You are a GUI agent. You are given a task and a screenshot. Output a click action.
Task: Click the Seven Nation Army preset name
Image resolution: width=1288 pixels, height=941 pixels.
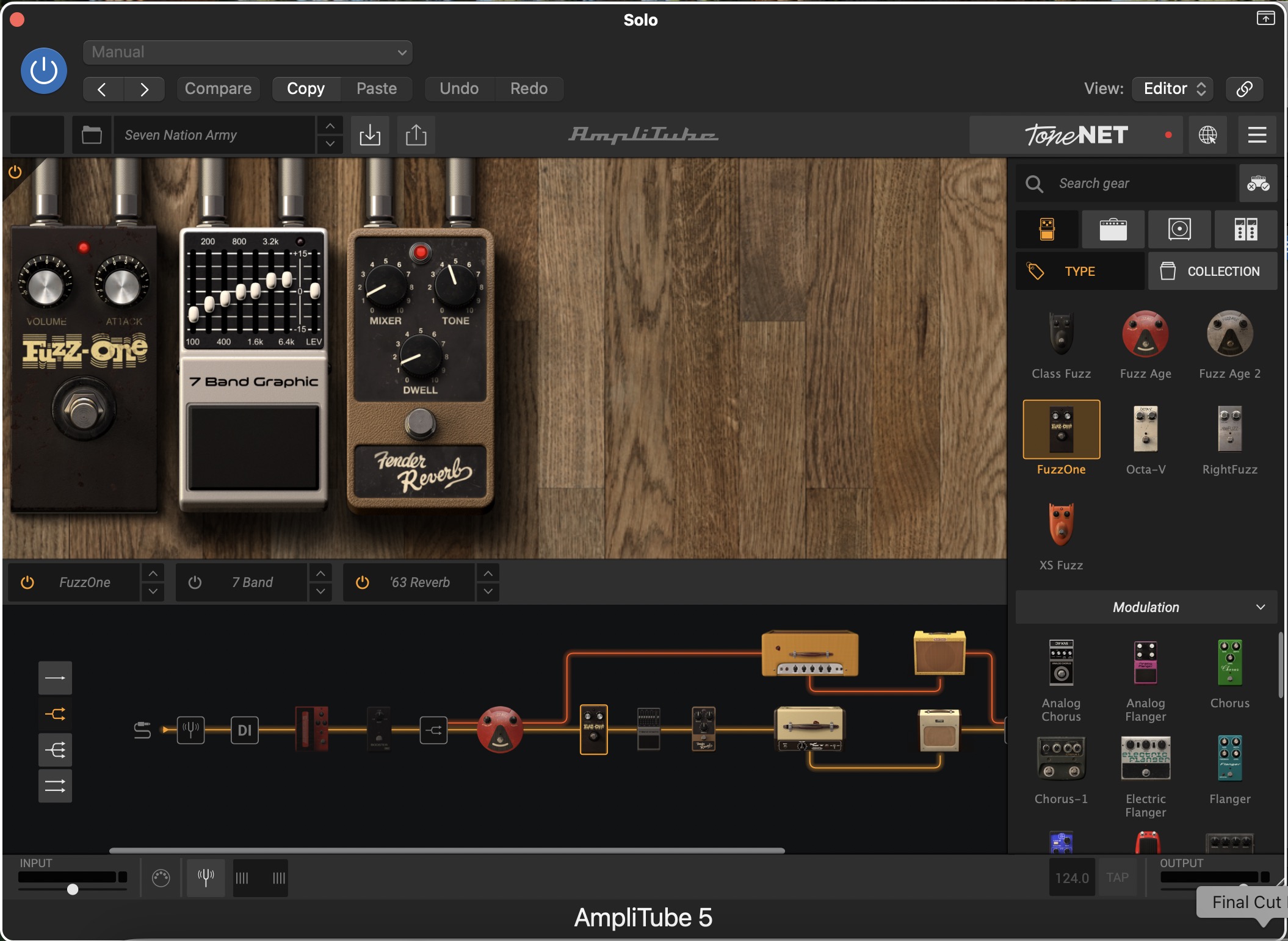tap(214, 135)
